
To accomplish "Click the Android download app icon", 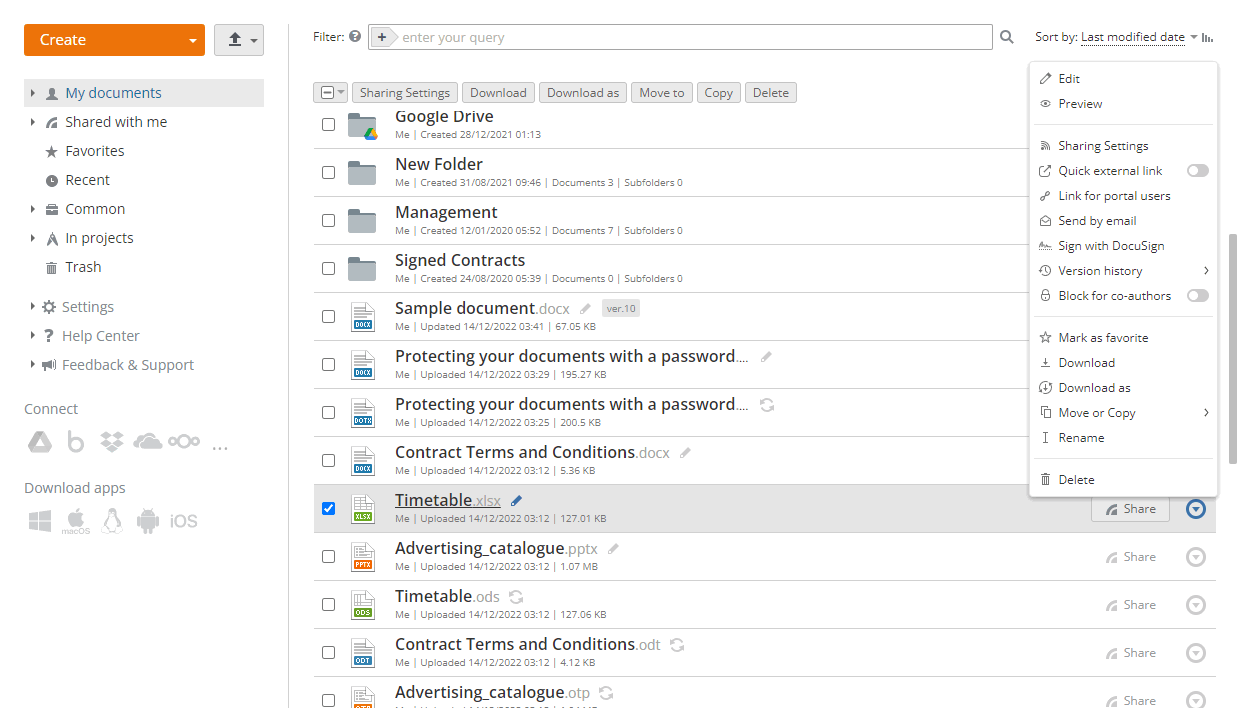I will [x=147, y=520].
